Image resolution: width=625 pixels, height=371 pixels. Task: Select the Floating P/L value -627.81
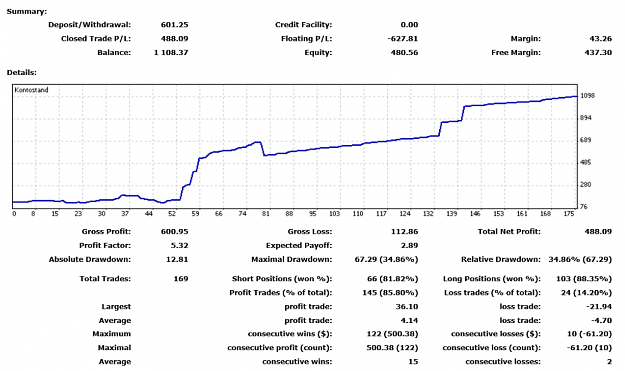tap(403, 39)
